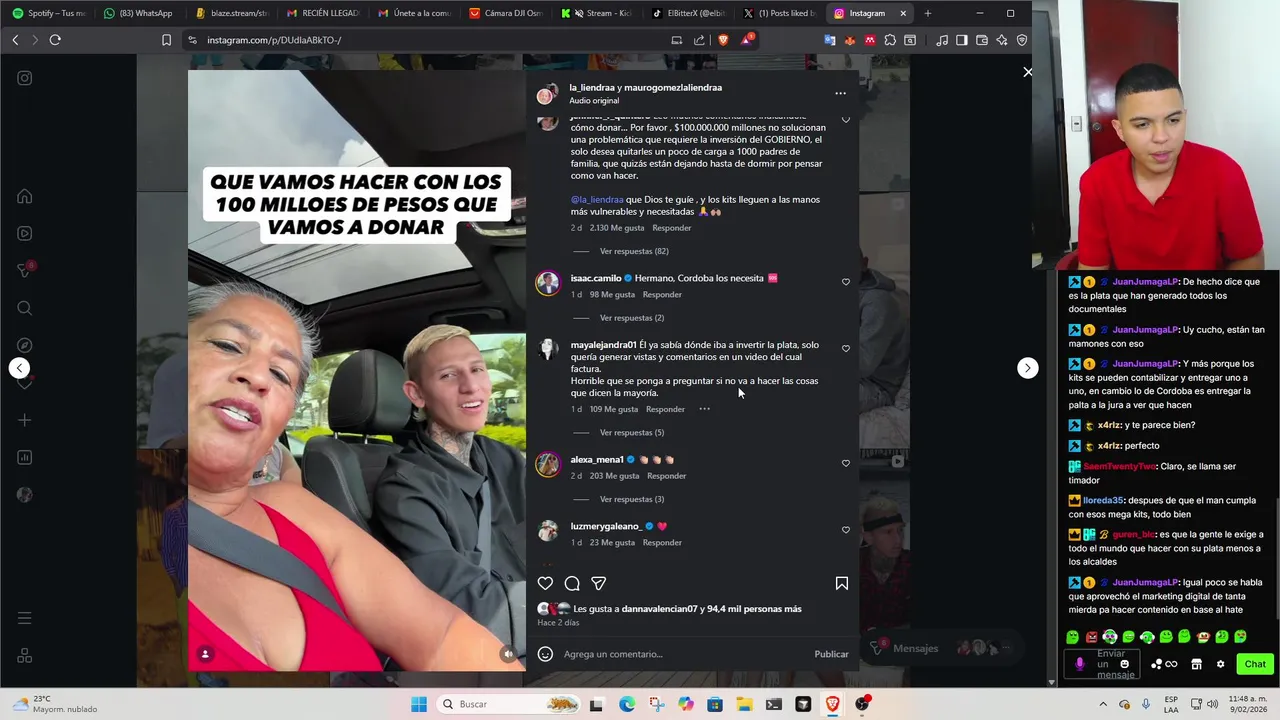
Task: Like alexa_mena1's comment
Action: click(x=846, y=464)
